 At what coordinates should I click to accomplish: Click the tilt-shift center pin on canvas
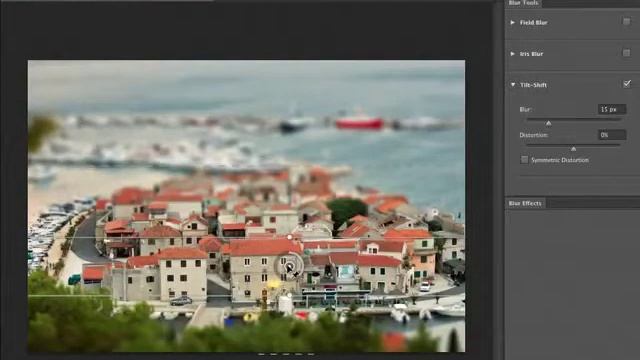click(289, 267)
